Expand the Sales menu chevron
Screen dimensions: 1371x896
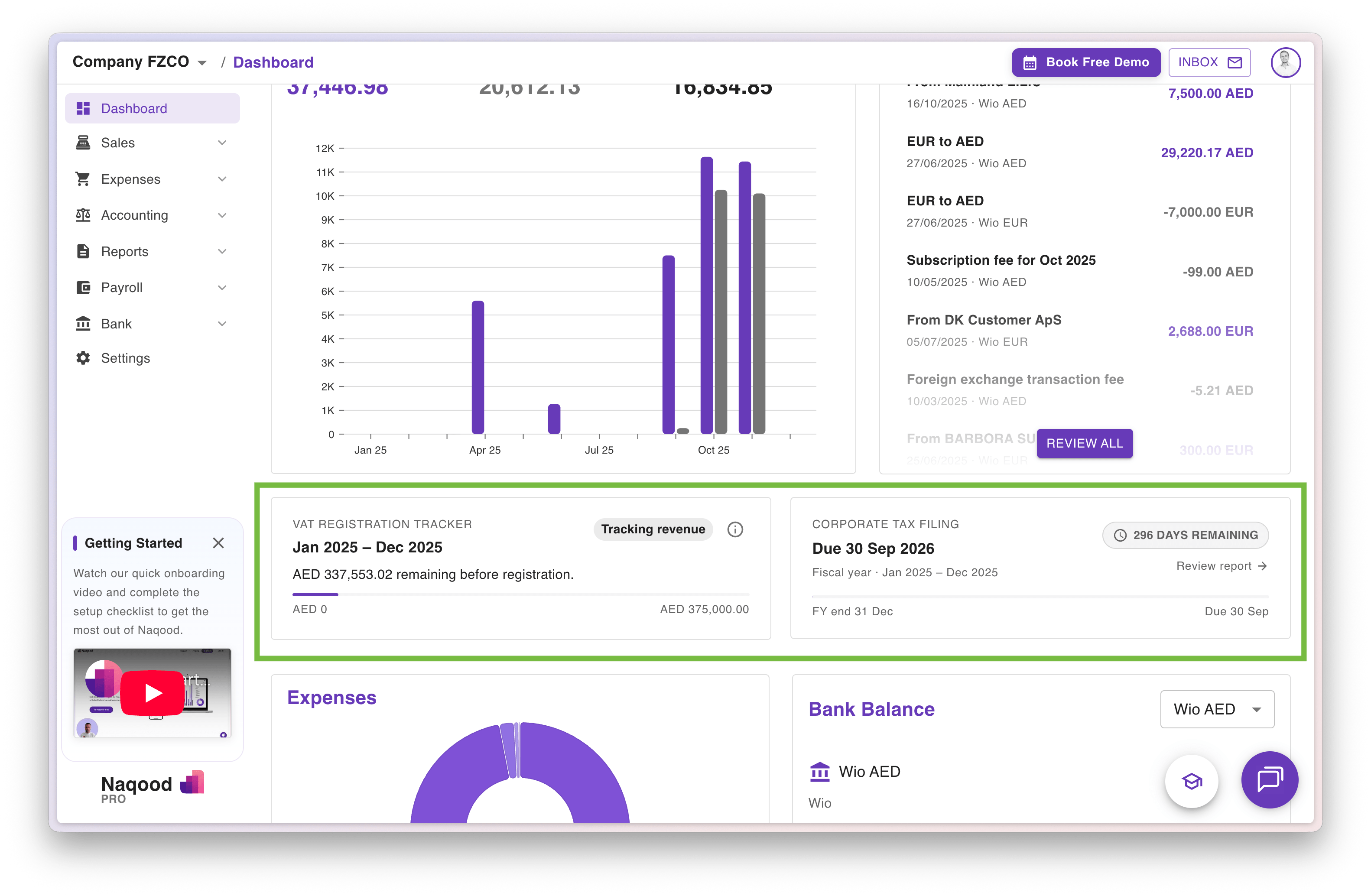222,143
